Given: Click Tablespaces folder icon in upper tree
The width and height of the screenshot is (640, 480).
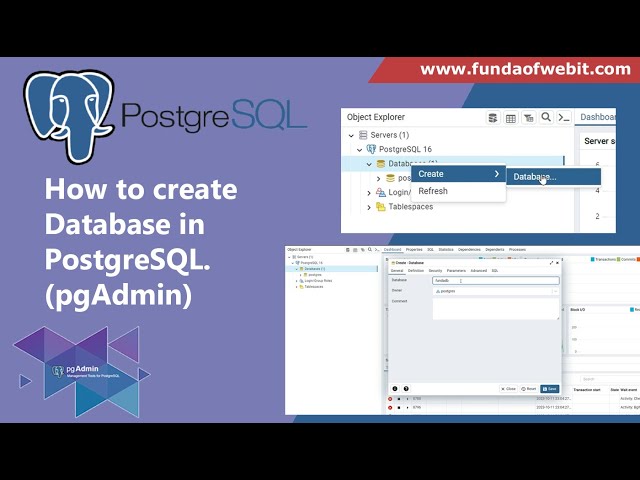Looking at the screenshot, I should tap(380, 207).
